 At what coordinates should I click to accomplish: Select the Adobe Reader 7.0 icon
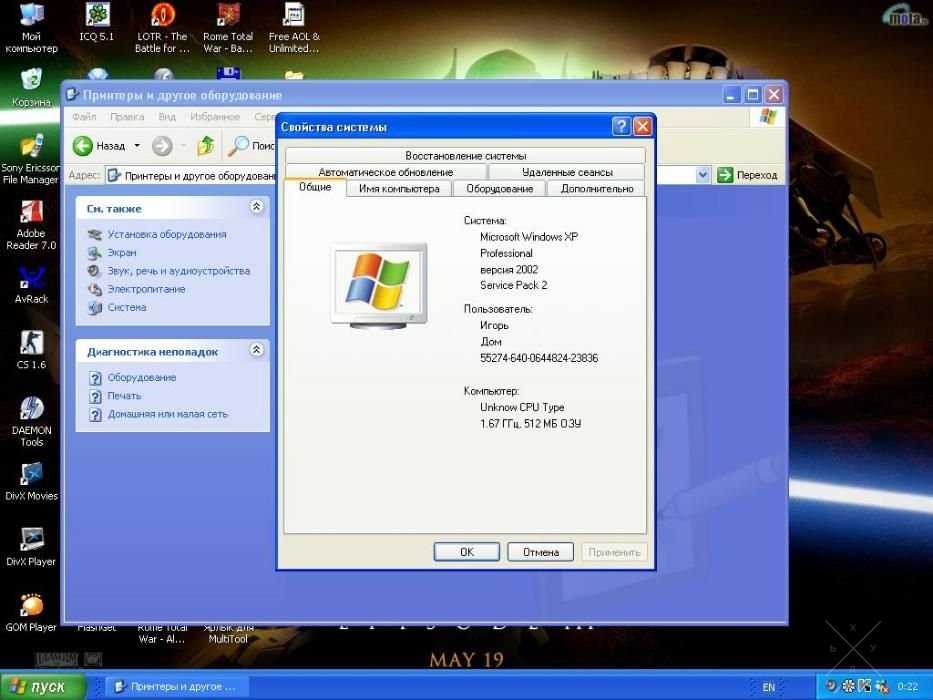click(x=31, y=225)
